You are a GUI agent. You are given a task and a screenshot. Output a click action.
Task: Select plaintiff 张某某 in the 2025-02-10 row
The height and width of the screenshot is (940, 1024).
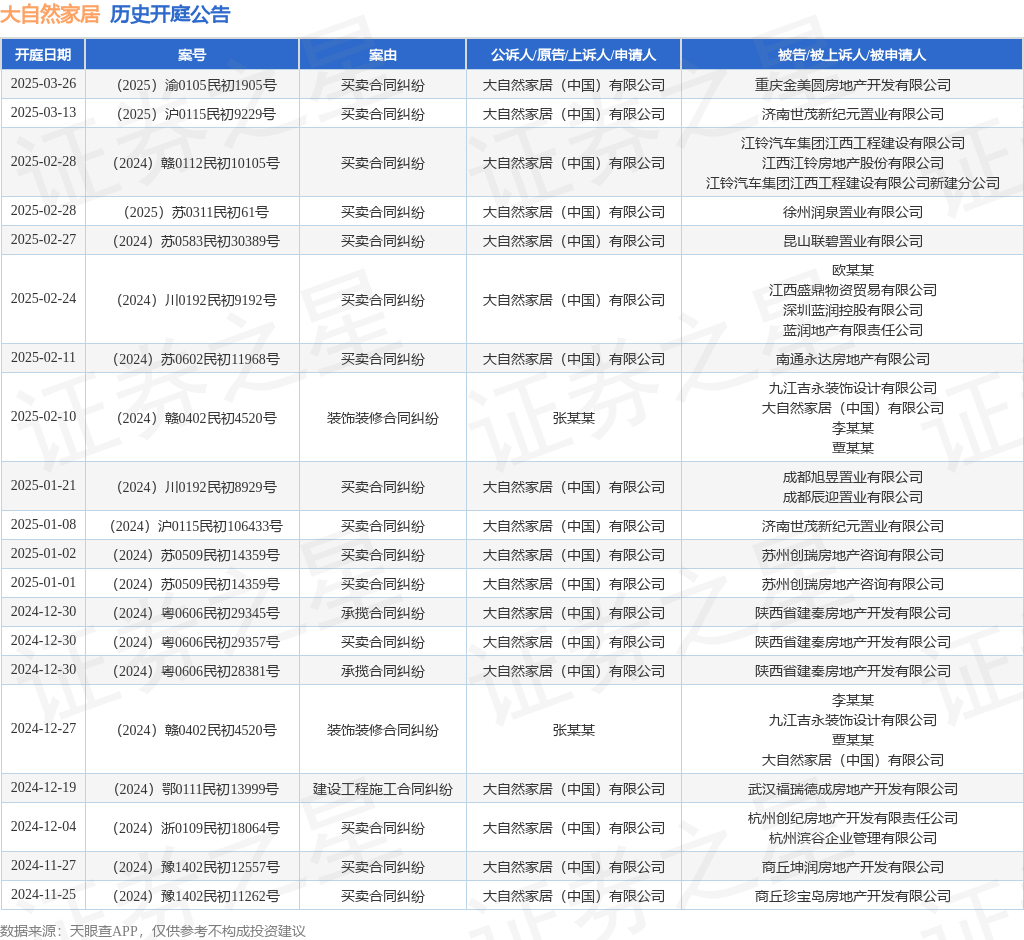point(573,418)
